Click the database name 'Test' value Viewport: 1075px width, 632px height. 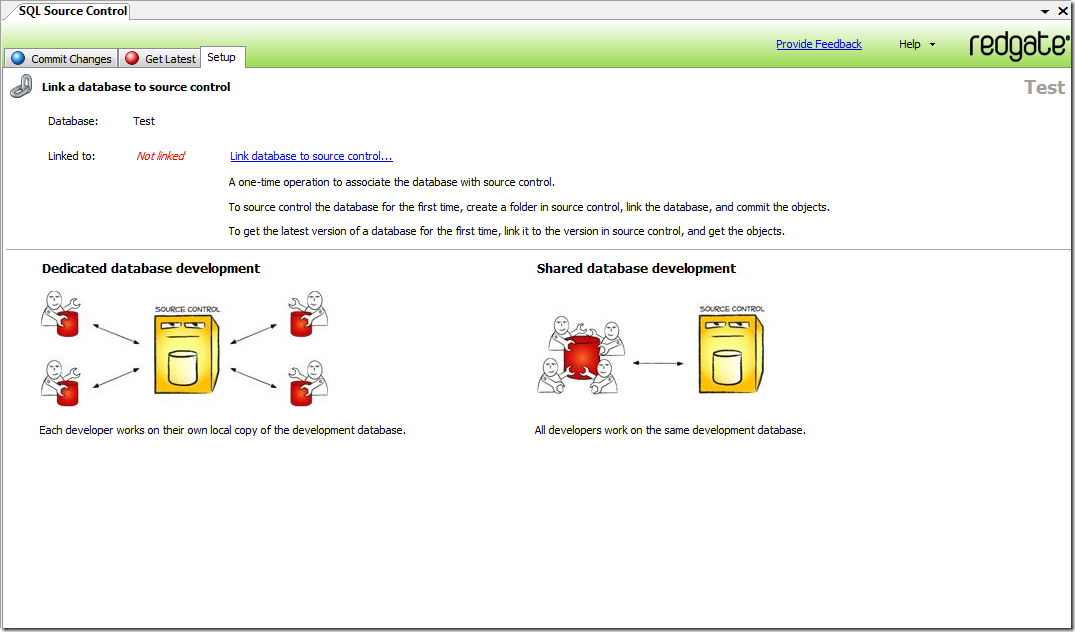pyautogui.click(x=144, y=121)
